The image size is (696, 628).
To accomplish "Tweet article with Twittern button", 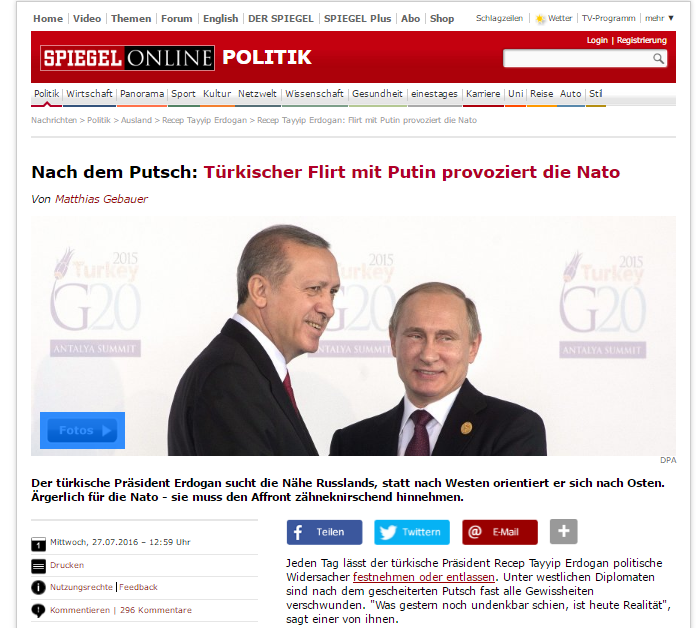I will (411, 532).
